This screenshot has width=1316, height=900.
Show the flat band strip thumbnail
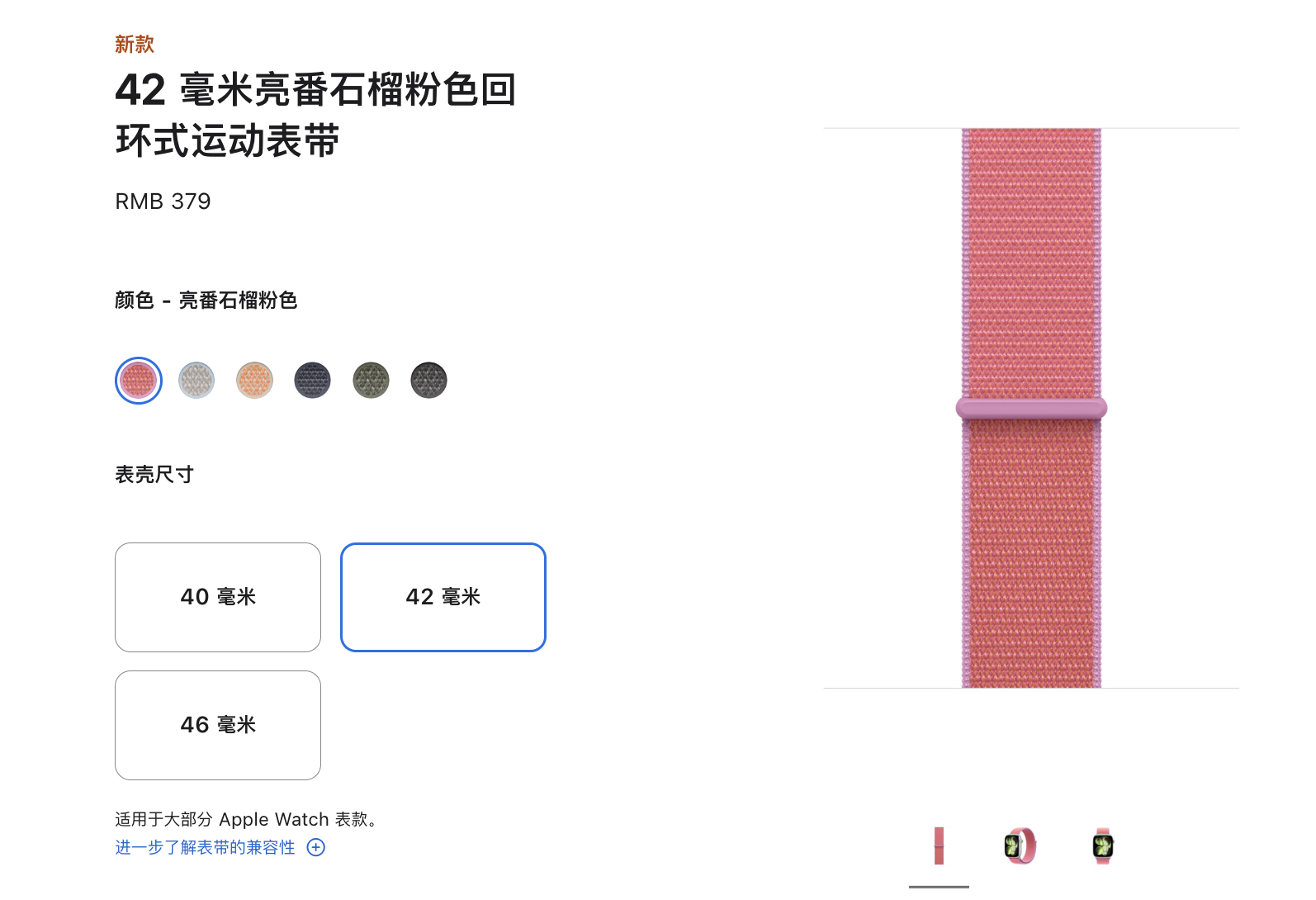[939, 846]
